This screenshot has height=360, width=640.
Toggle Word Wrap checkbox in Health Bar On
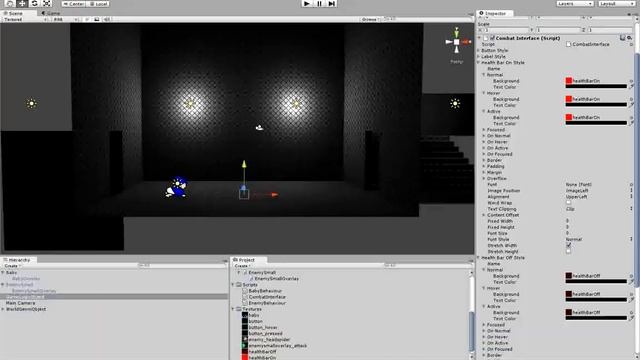click(568, 202)
